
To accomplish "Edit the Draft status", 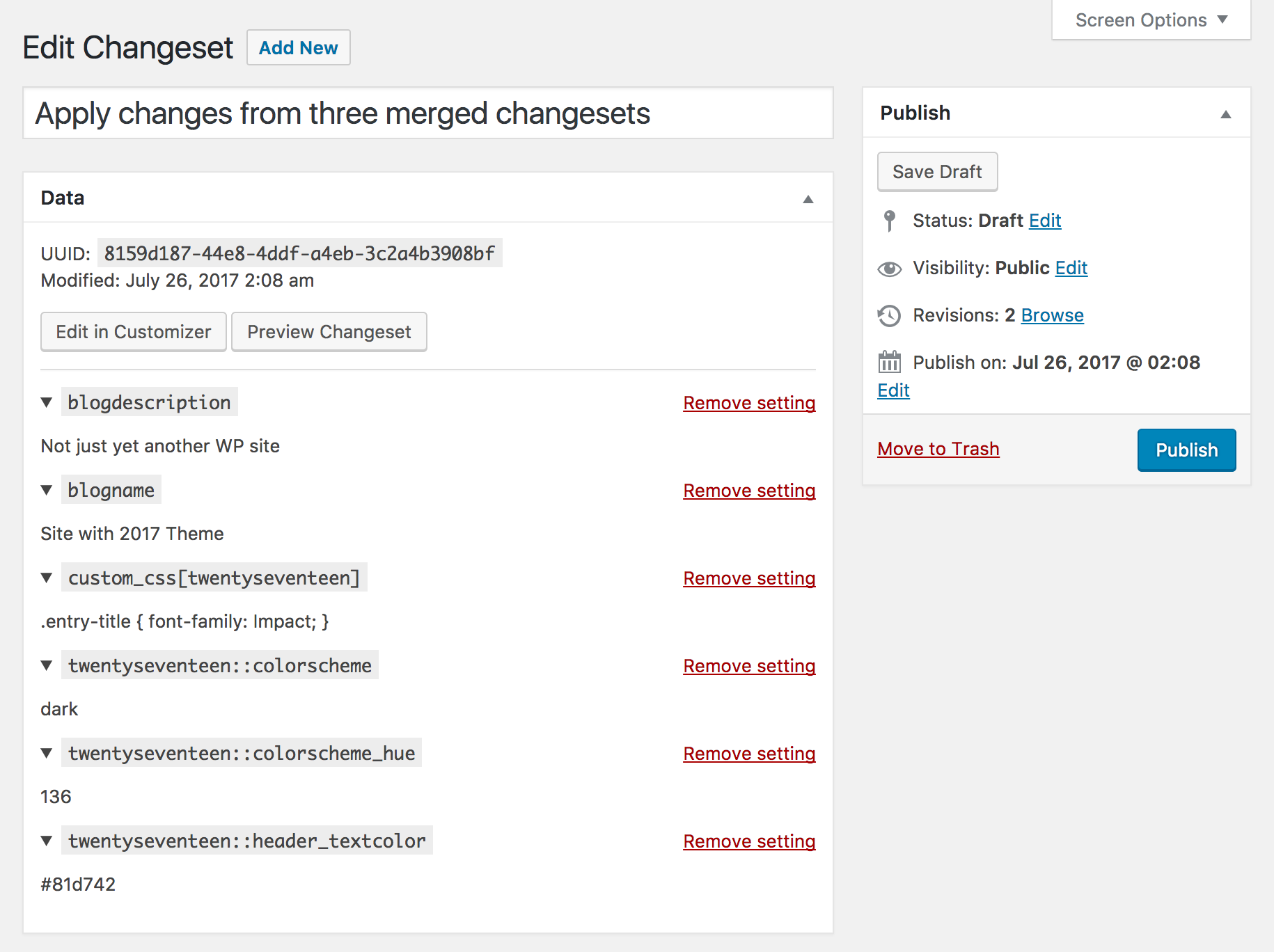I will 1045,221.
